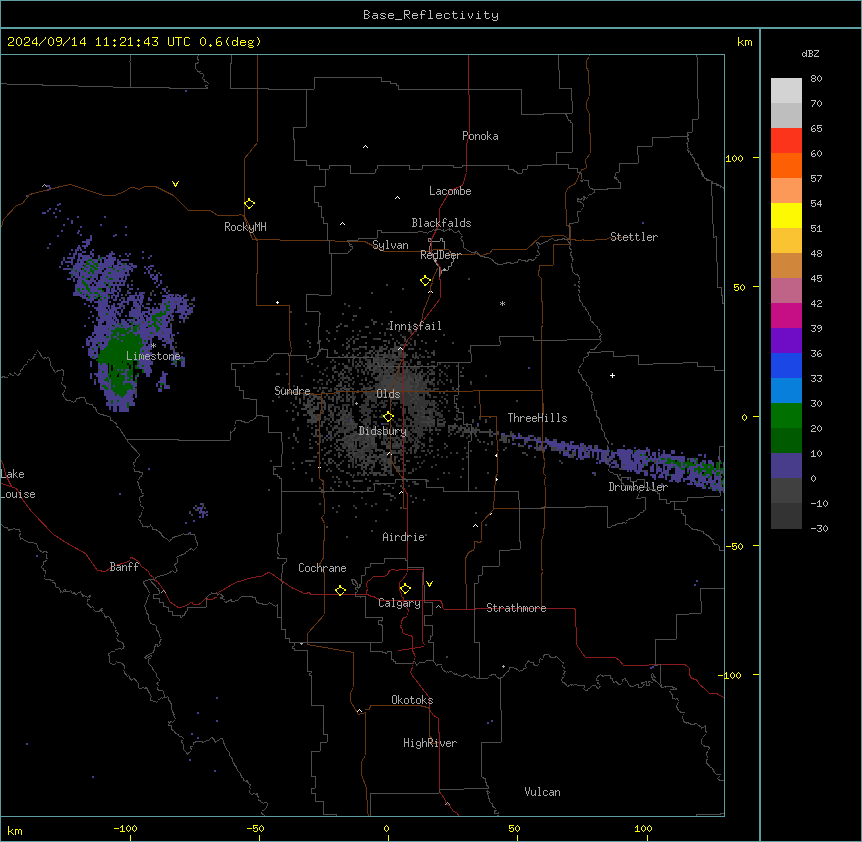
Task: Select the -50 tick label on the vertical axis
Action: coord(734,546)
